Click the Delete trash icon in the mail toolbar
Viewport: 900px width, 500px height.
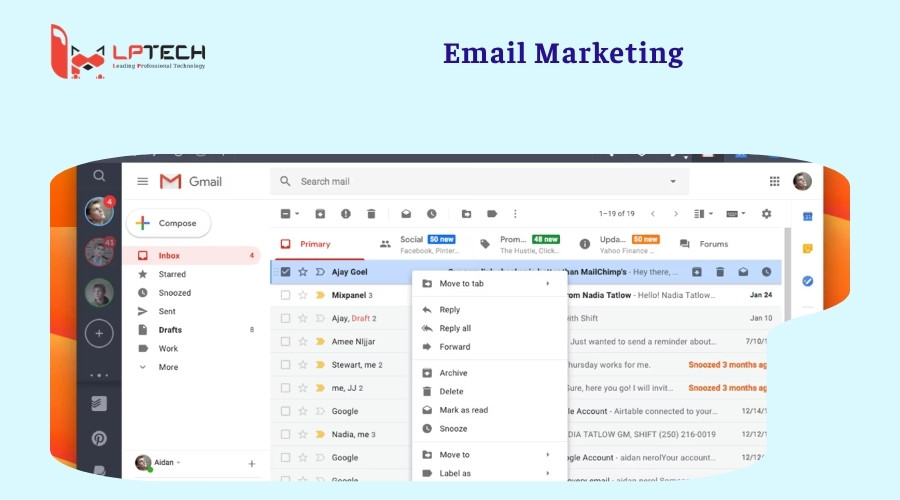[x=371, y=214]
